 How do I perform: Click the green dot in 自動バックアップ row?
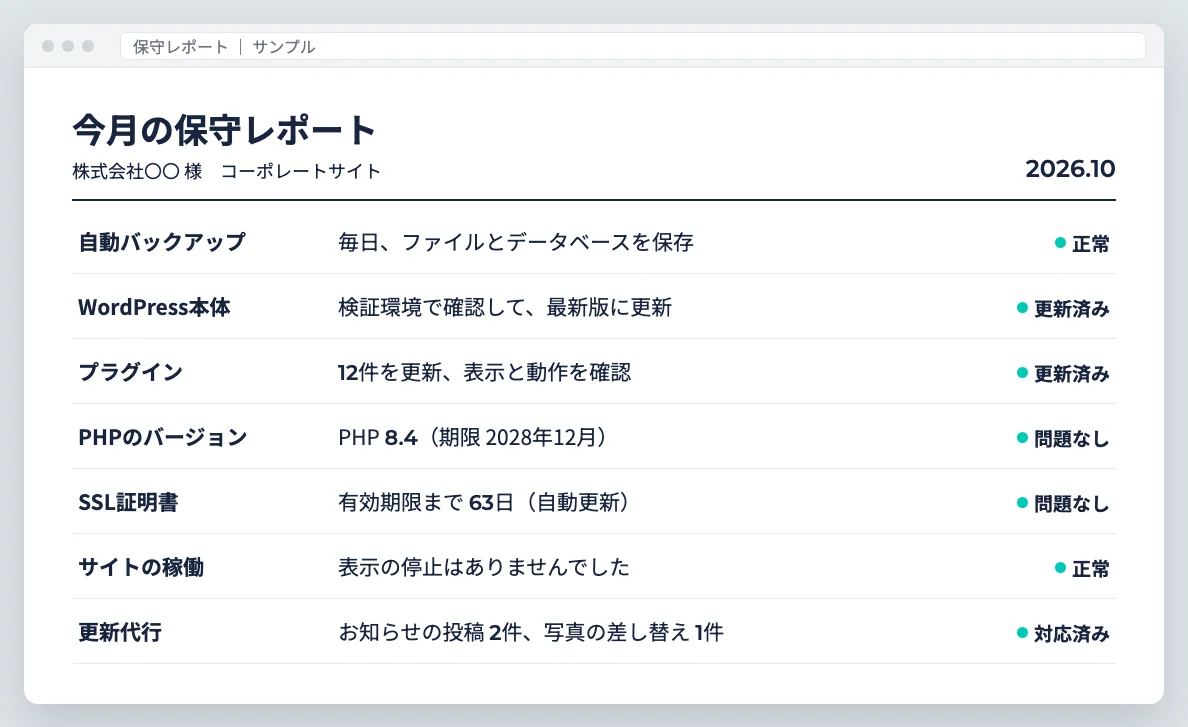click(1061, 242)
